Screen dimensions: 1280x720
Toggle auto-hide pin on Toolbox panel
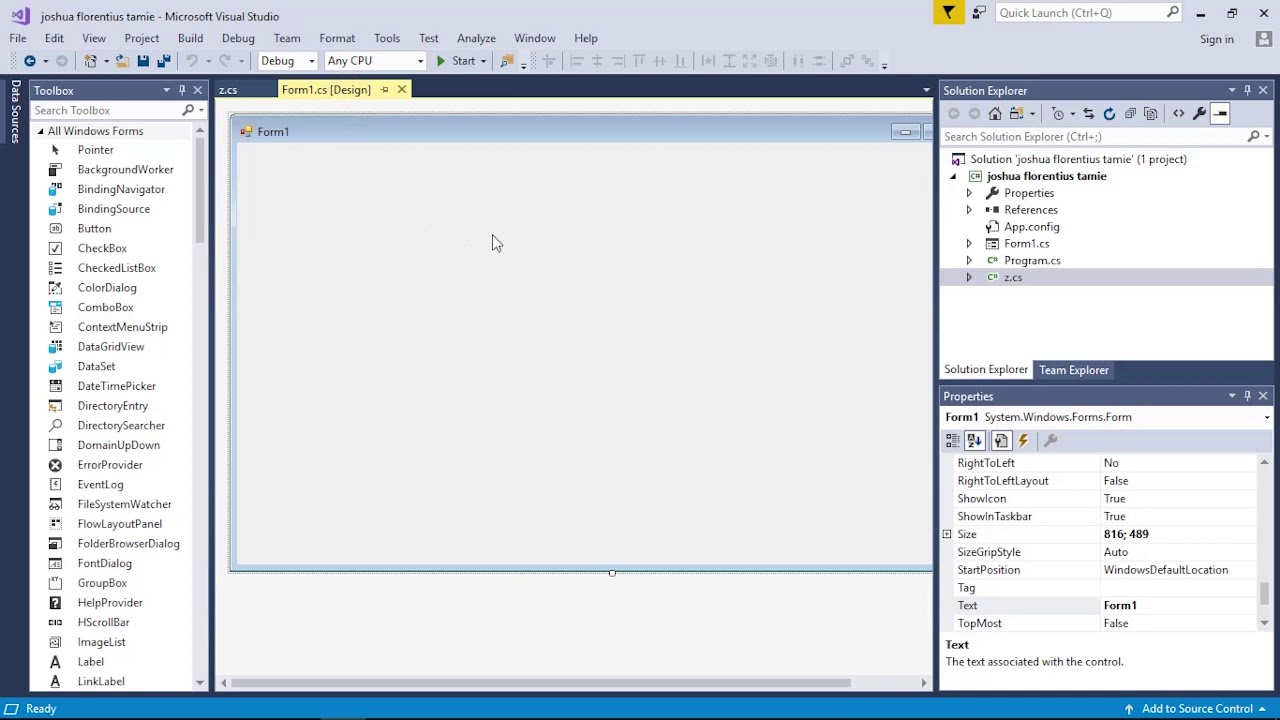182,90
